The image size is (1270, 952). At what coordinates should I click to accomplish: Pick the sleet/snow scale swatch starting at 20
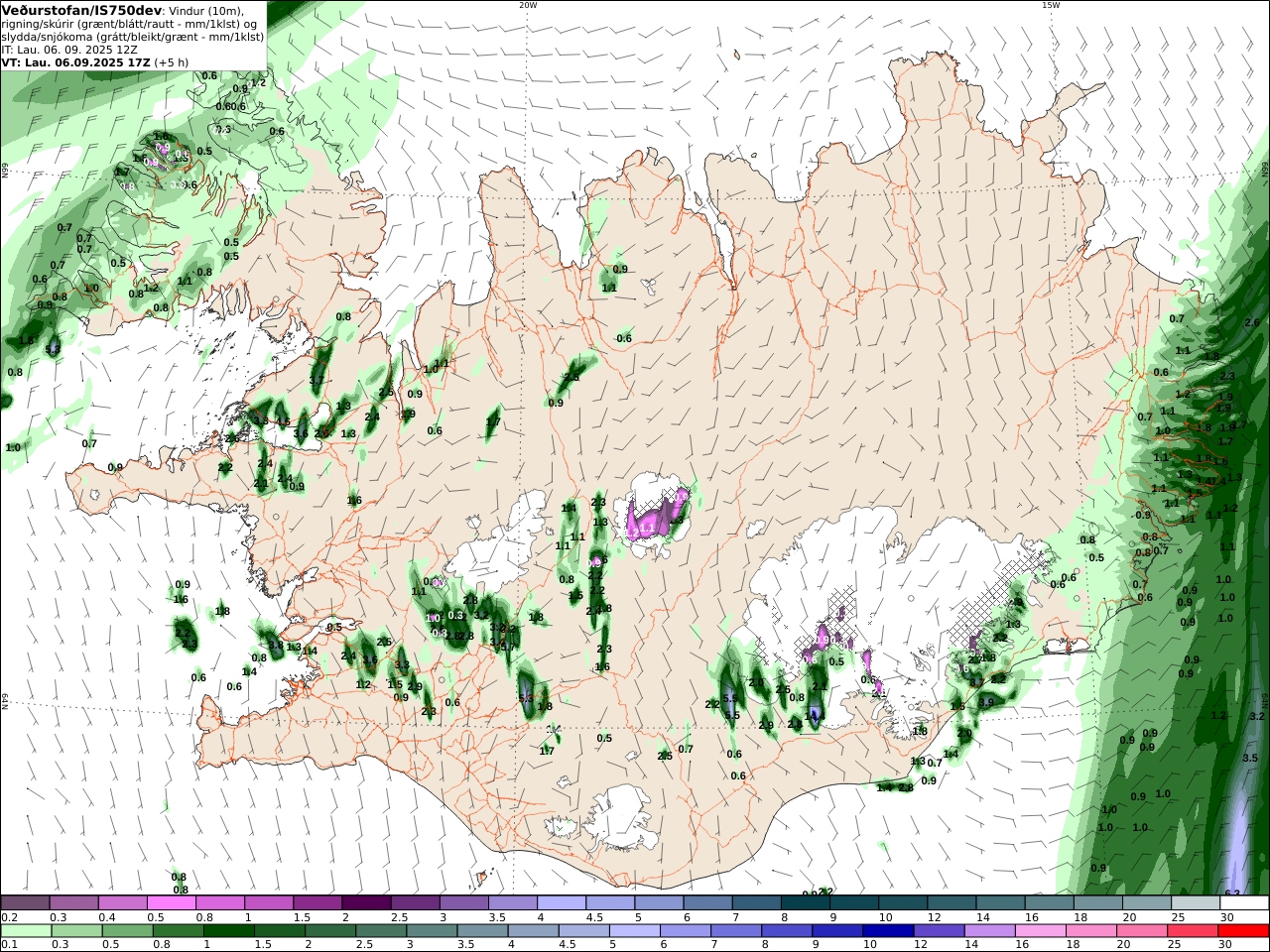[1147, 902]
